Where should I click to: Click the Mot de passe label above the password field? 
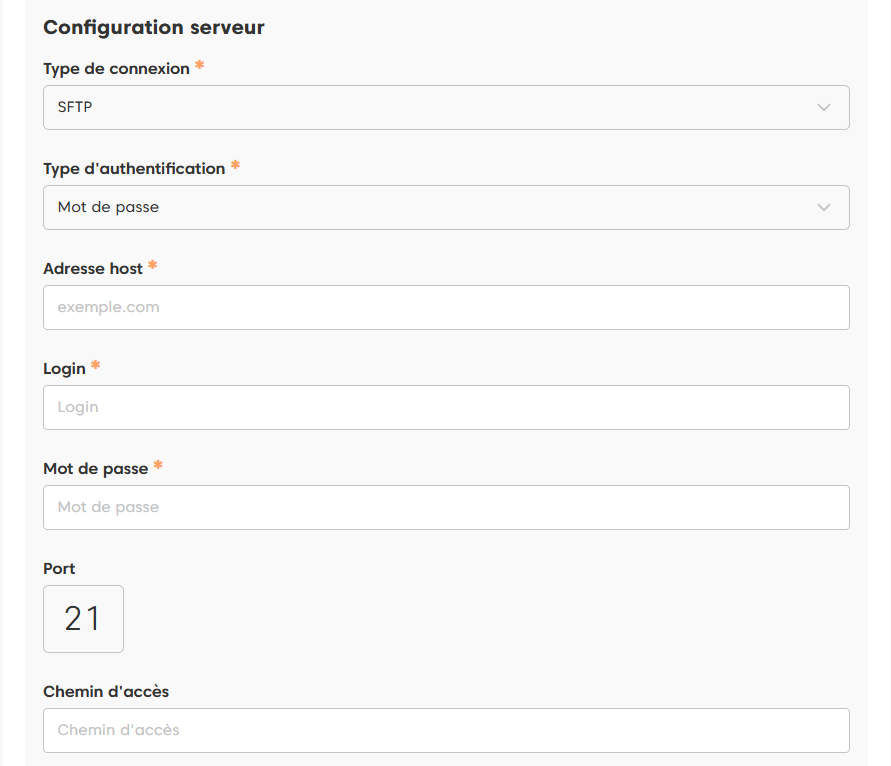[x=95, y=469]
